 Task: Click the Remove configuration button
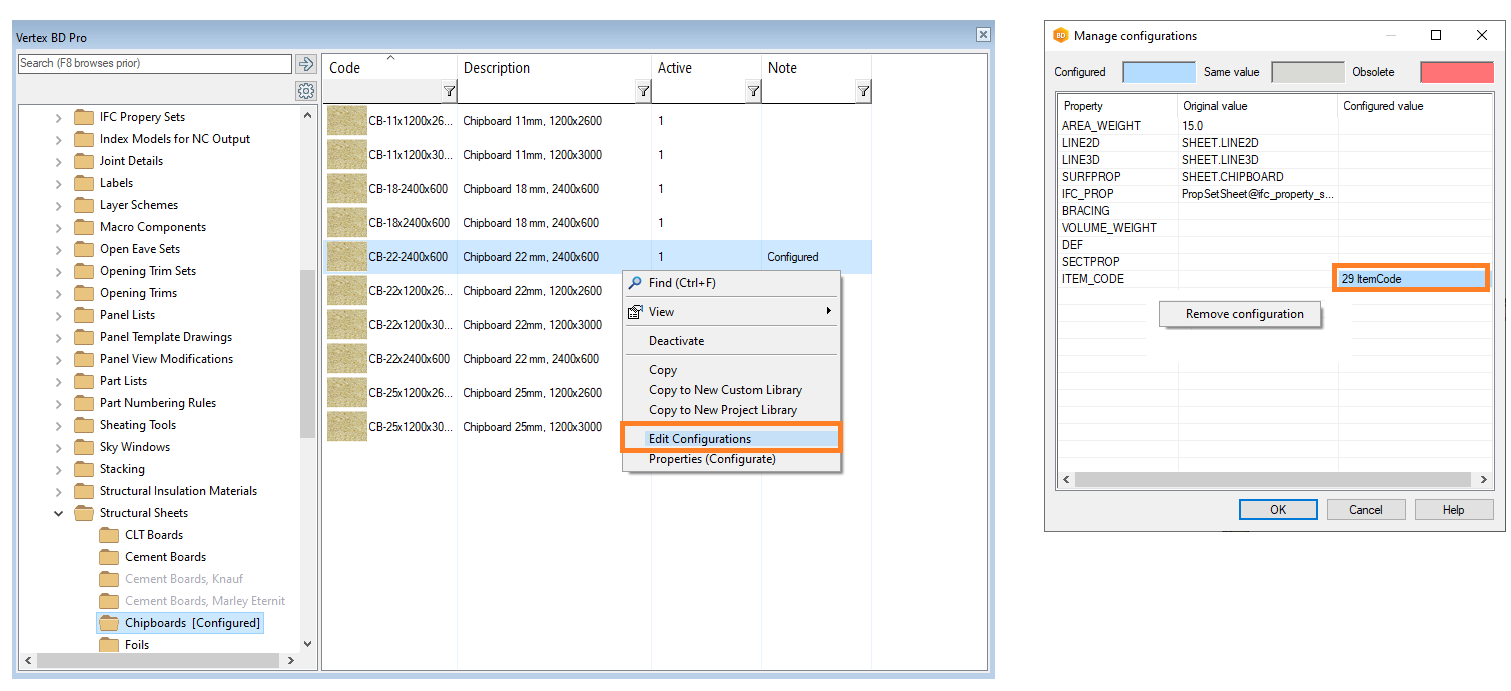(x=1244, y=314)
